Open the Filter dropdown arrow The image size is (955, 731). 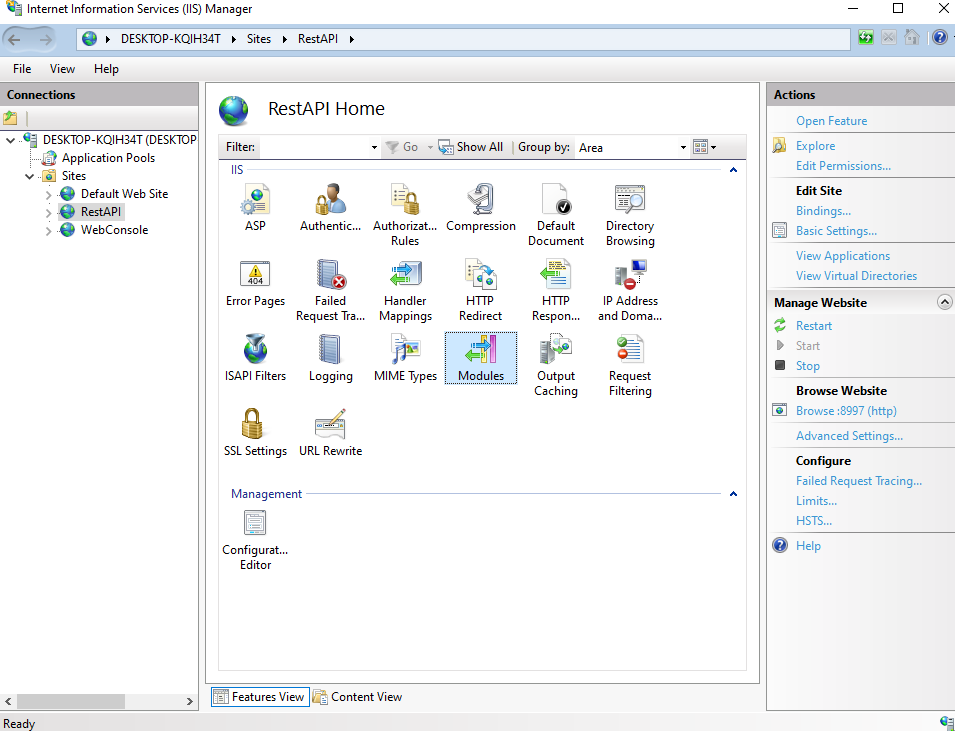pos(374,147)
